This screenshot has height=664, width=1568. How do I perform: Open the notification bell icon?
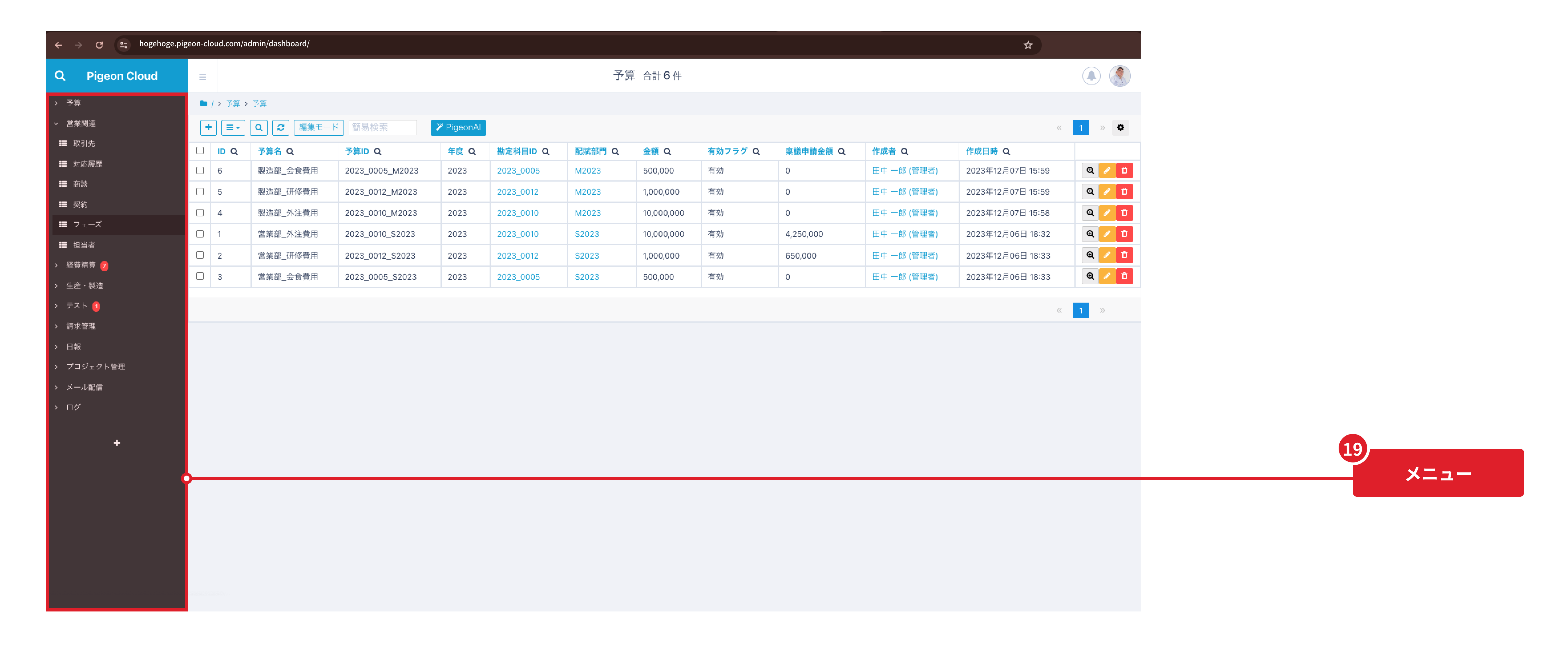click(x=1091, y=76)
